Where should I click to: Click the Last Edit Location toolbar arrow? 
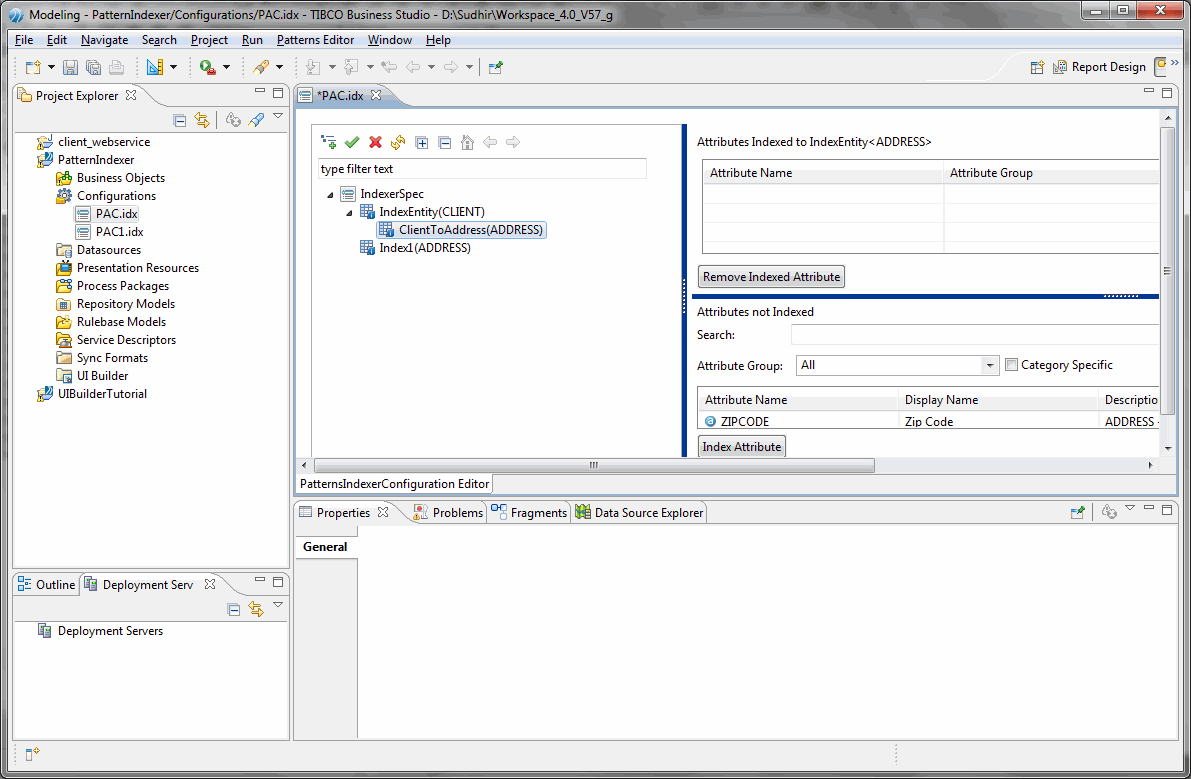tap(389, 68)
